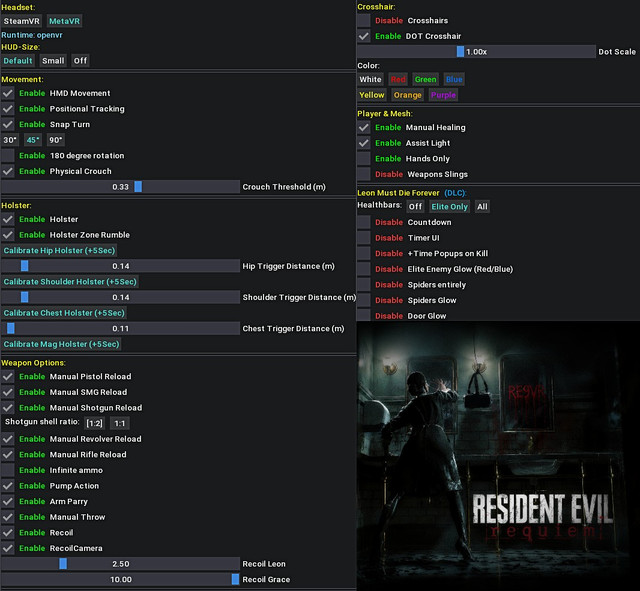This screenshot has width=640, height=591.
Task: Toggle the Physical Crouch checkbox
Action: [8, 171]
